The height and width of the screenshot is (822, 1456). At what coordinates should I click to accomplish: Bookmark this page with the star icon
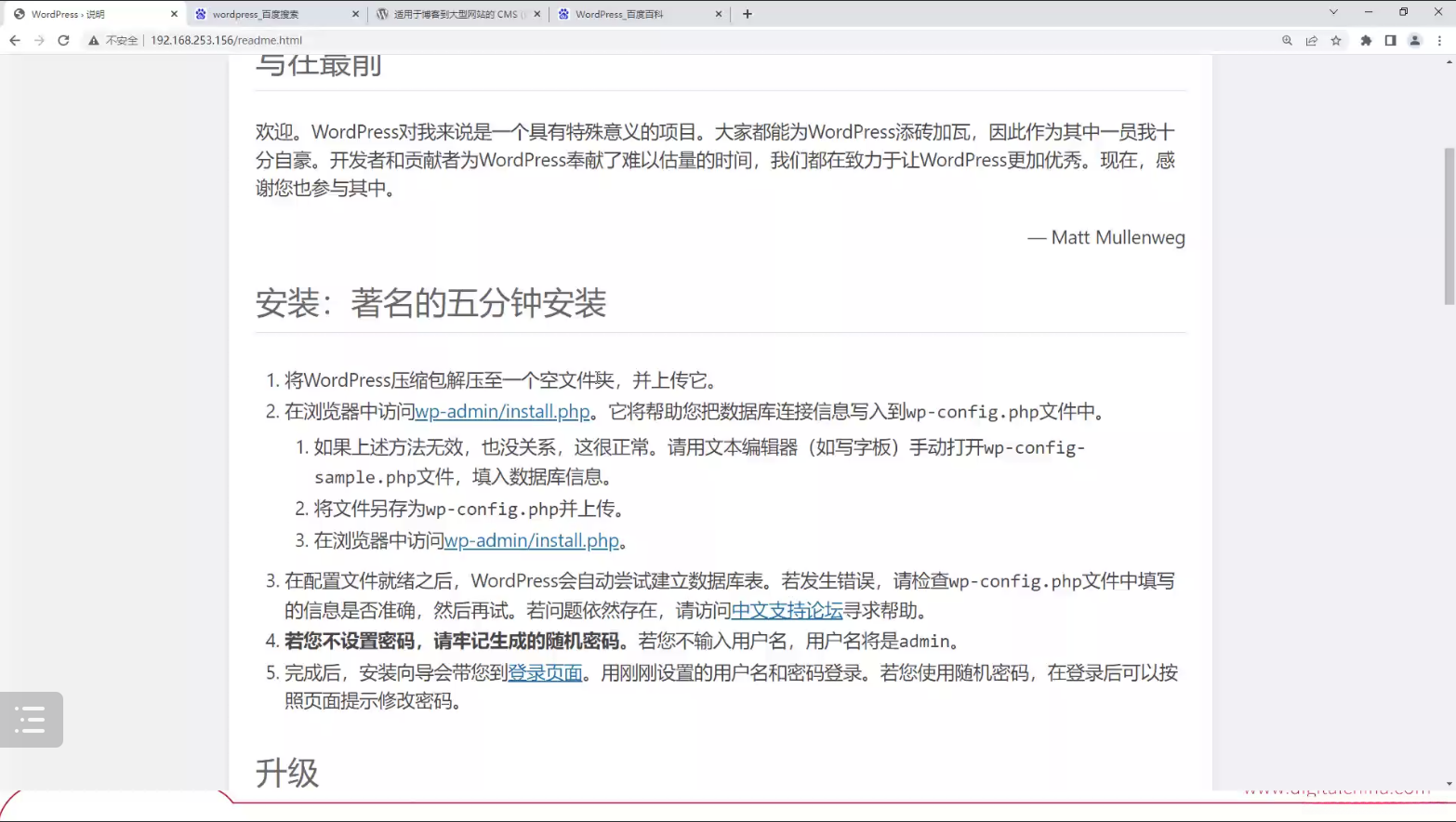pyautogui.click(x=1336, y=40)
